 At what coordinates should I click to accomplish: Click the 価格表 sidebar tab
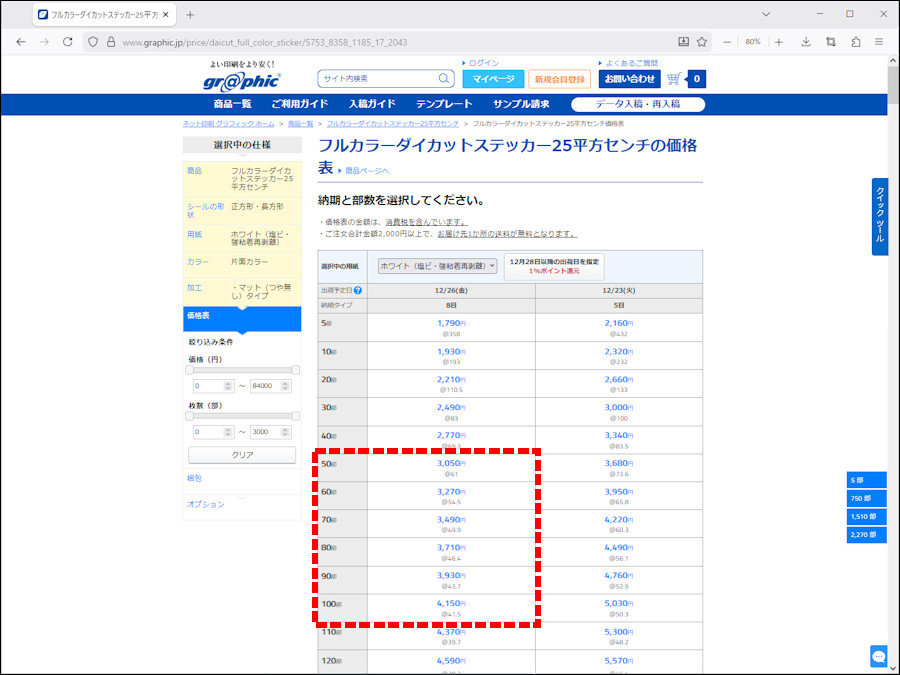242,319
